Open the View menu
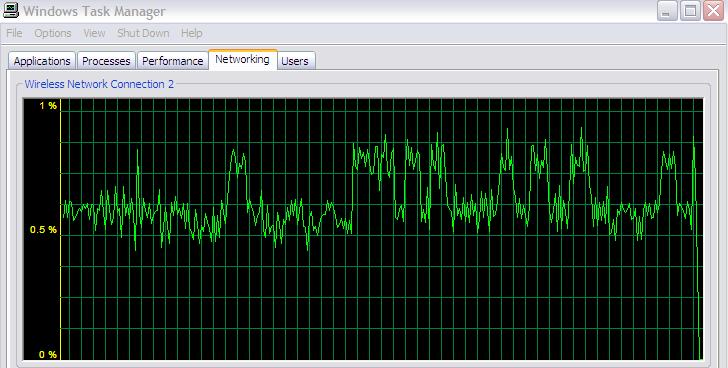This screenshot has height=368, width=728. [x=94, y=33]
